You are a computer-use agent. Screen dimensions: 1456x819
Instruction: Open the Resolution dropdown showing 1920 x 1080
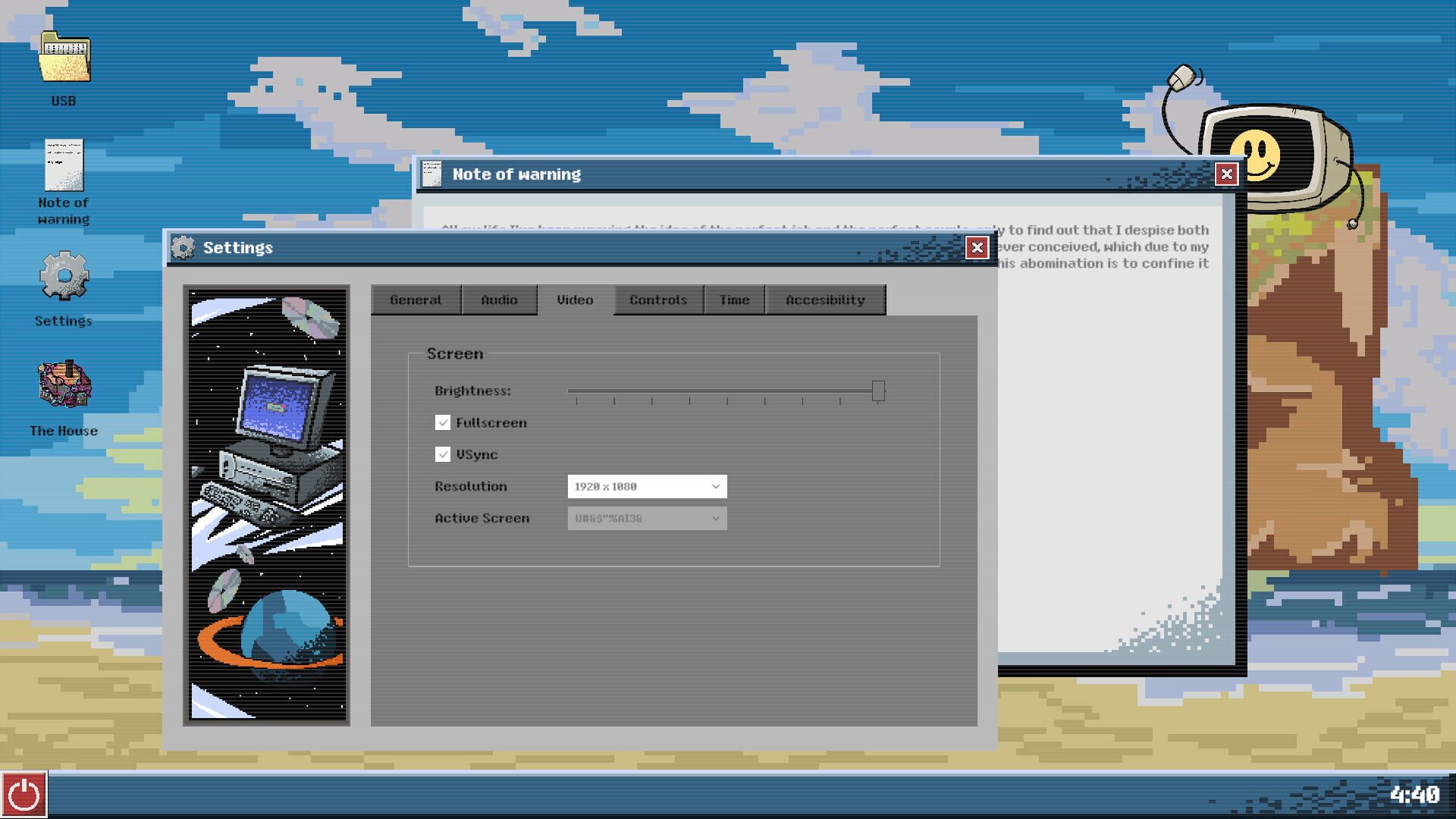pos(646,486)
